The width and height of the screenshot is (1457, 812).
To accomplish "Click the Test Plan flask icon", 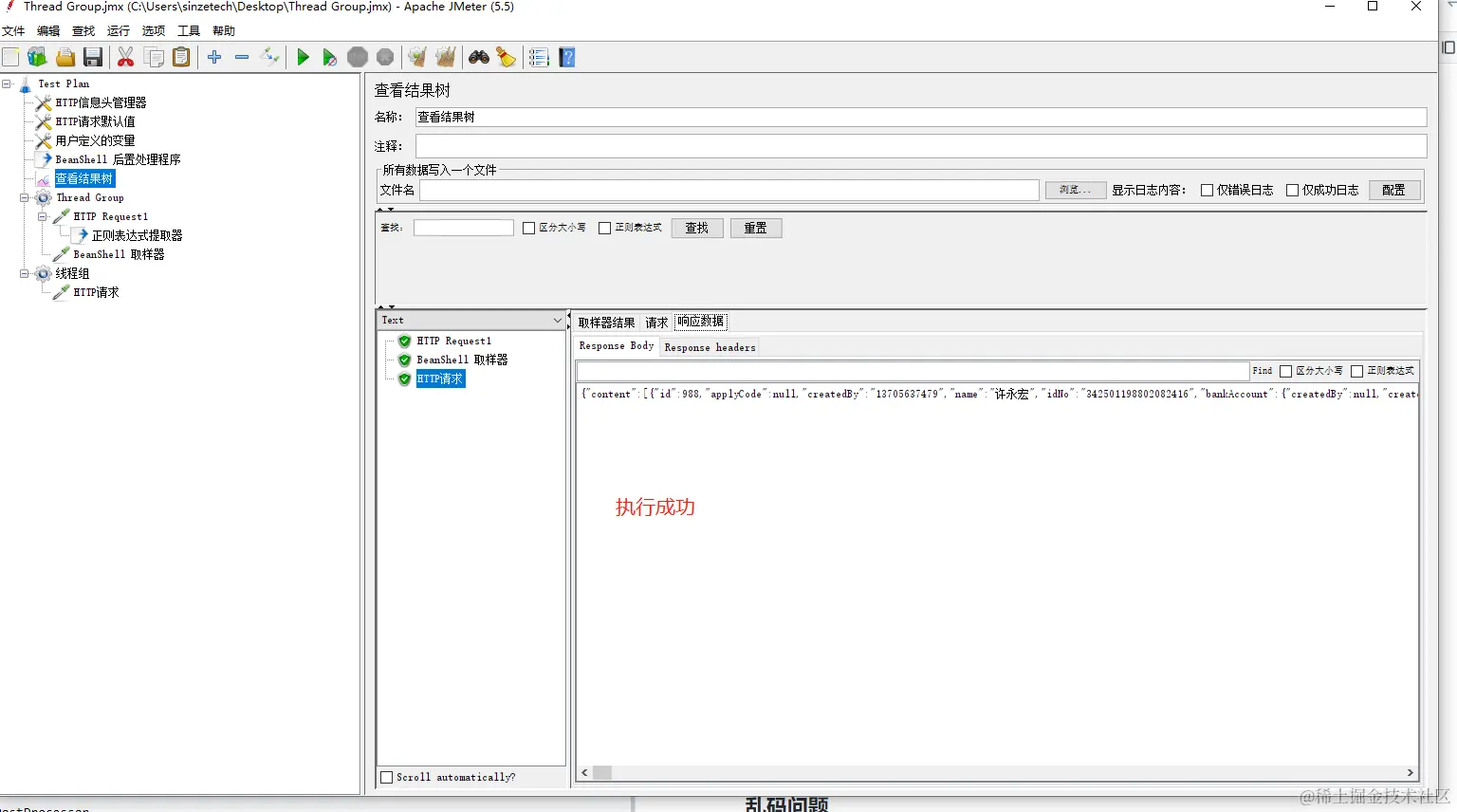I will tap(26, 84).
